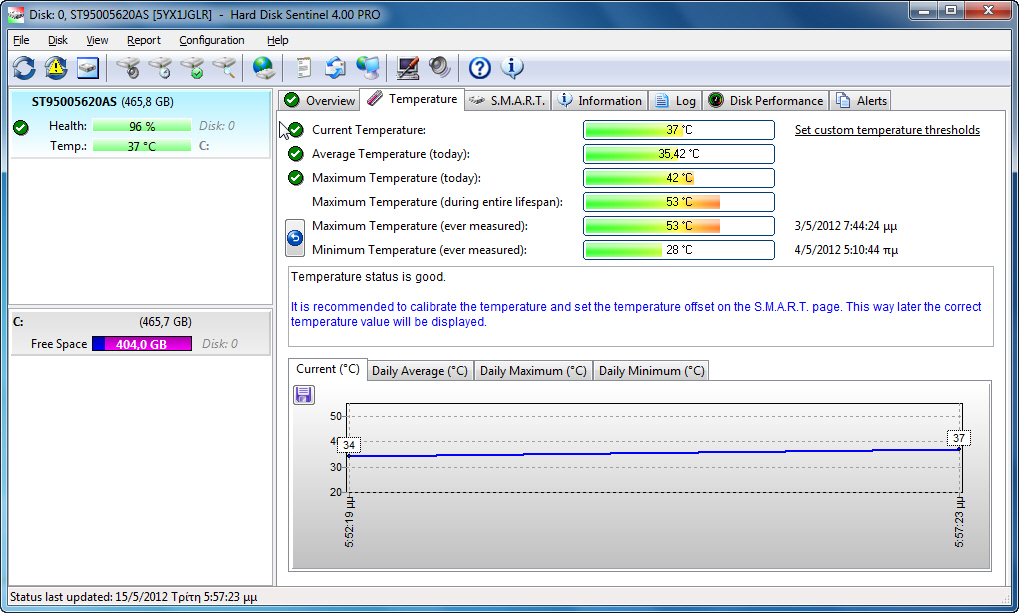
Task: Switch to the Log tab
Action: (675, 101)
